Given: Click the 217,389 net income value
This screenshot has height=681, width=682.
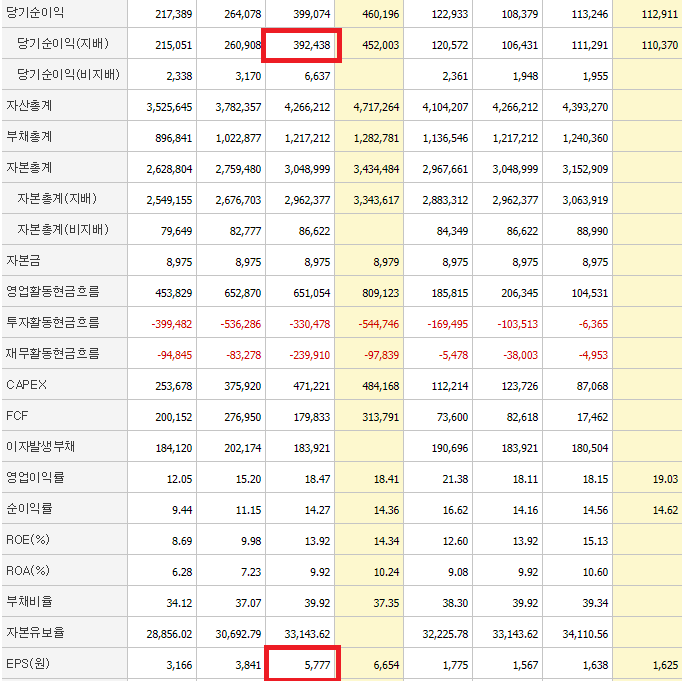Looking at the screenshot, I should [x=174, y=14].
